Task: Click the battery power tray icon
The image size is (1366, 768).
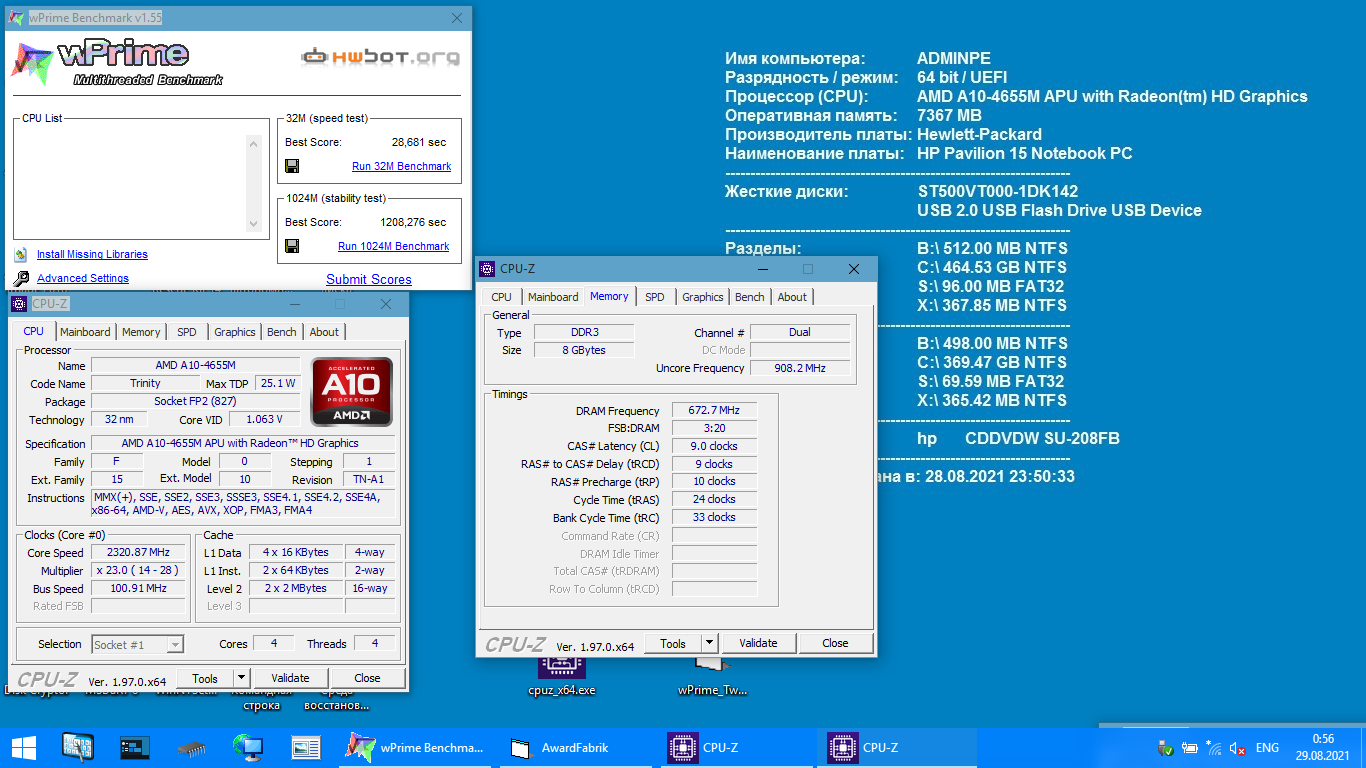Action: click(x=1190, y=748)
